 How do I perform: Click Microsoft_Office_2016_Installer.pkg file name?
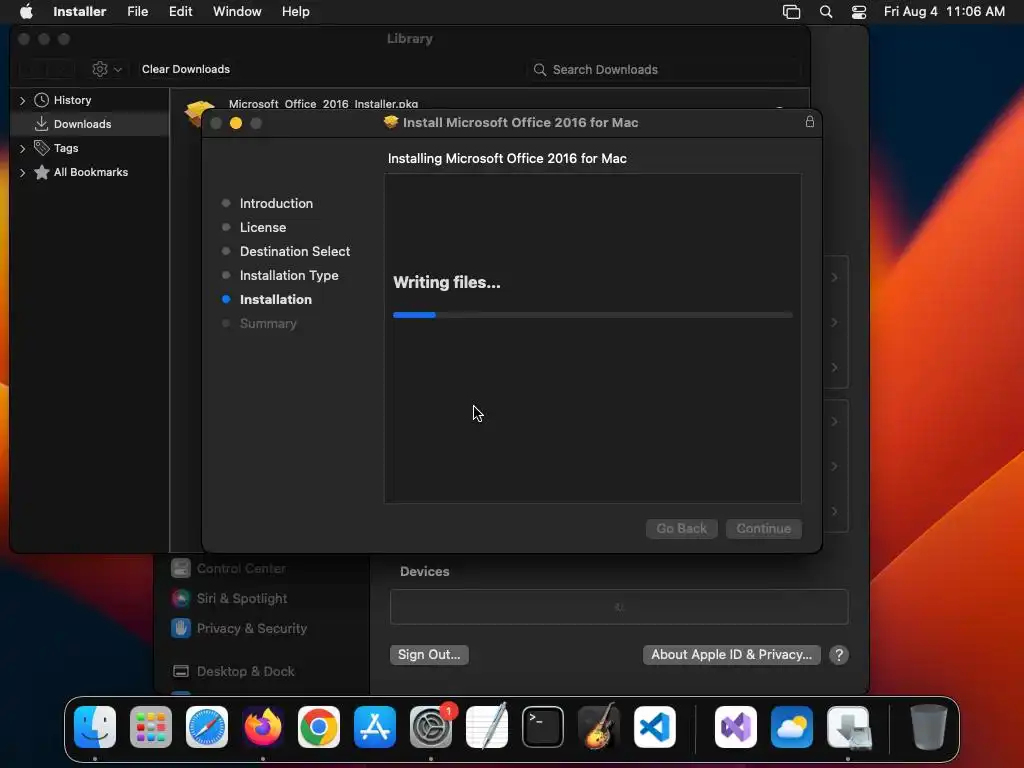pos(323,103)
